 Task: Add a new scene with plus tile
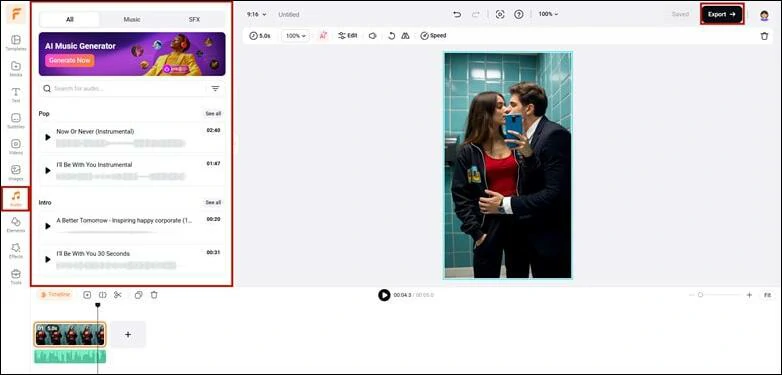[x=128, y=335]
